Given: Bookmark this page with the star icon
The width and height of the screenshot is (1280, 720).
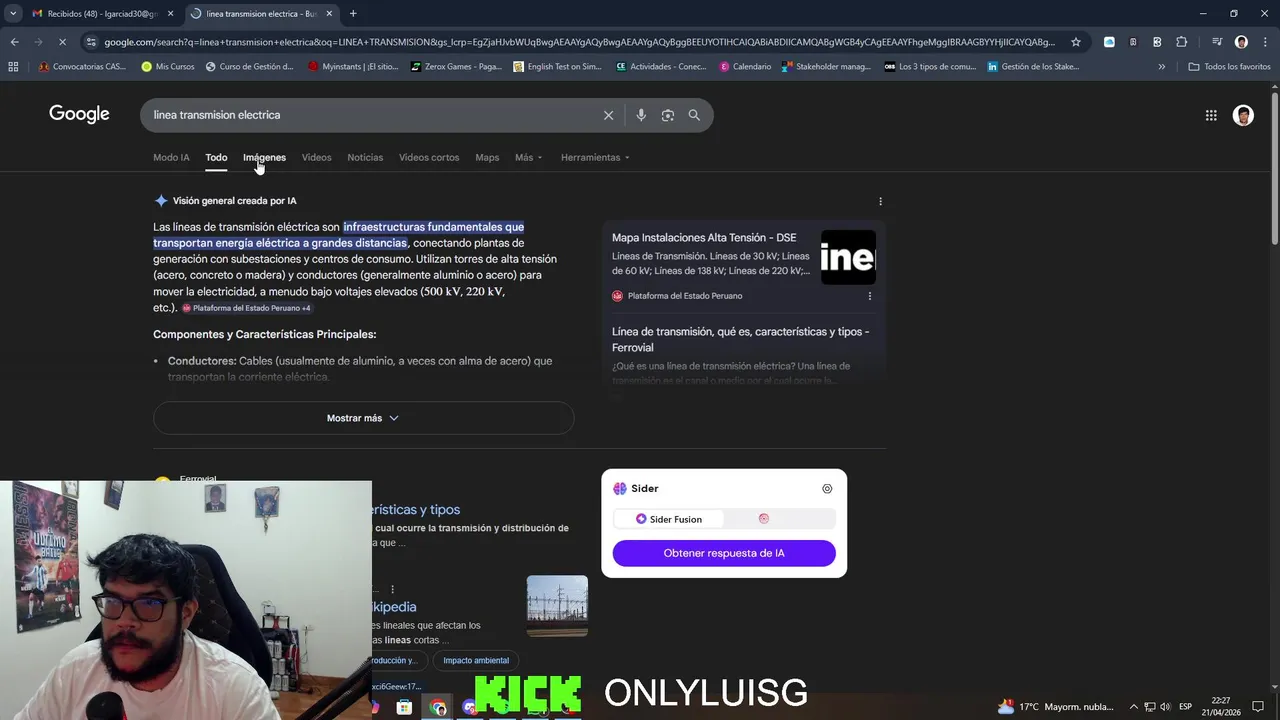Looking at the screenshot, I should 1076,42.
